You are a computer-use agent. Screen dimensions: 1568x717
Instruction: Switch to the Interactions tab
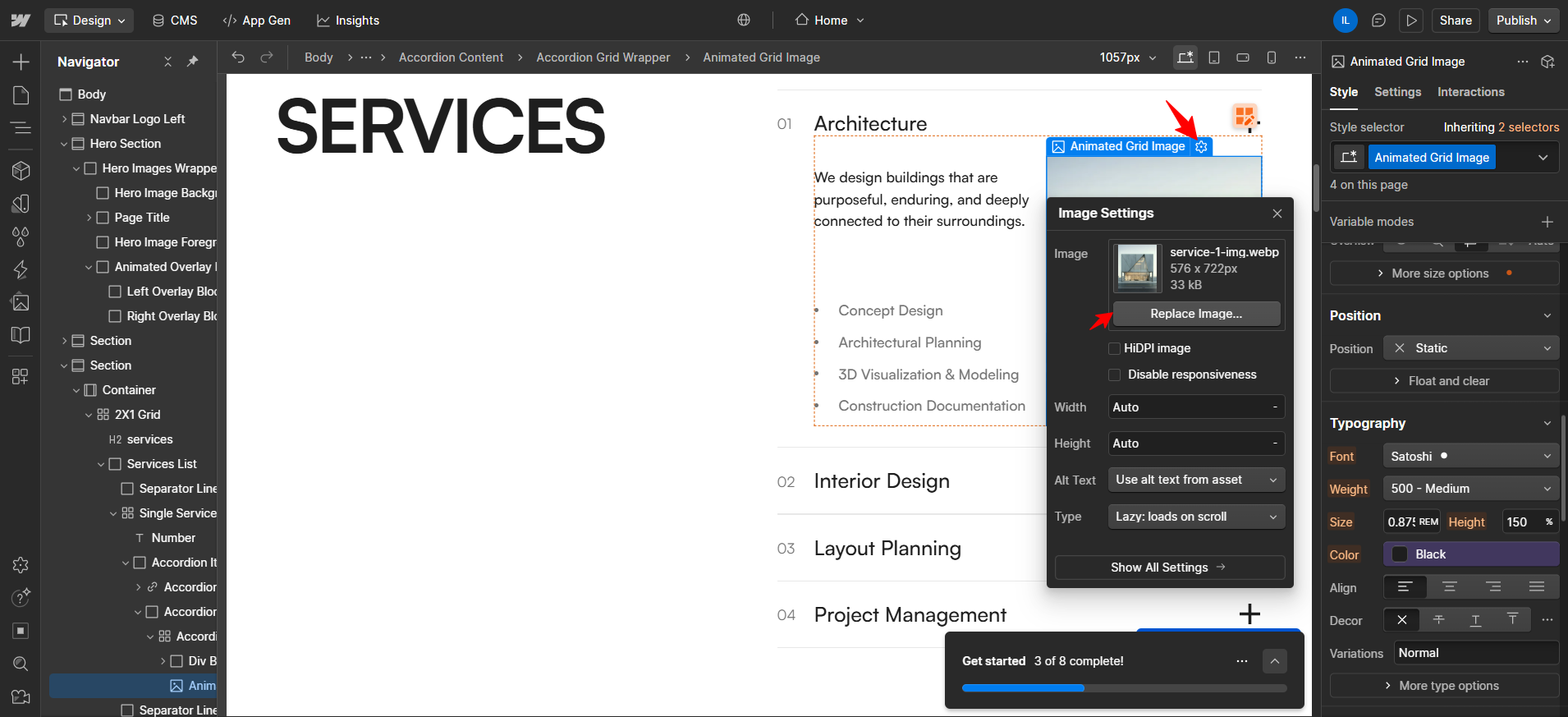(1470, 92)
